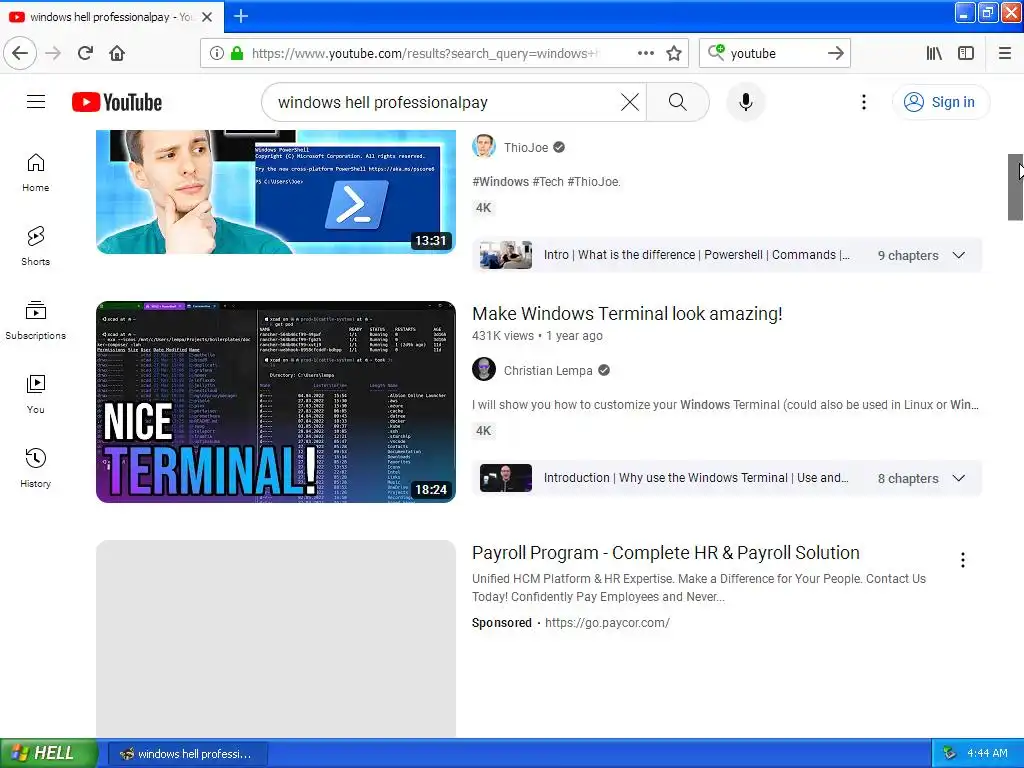
Task: Open the browser Library icon
Action: (934, 54)
